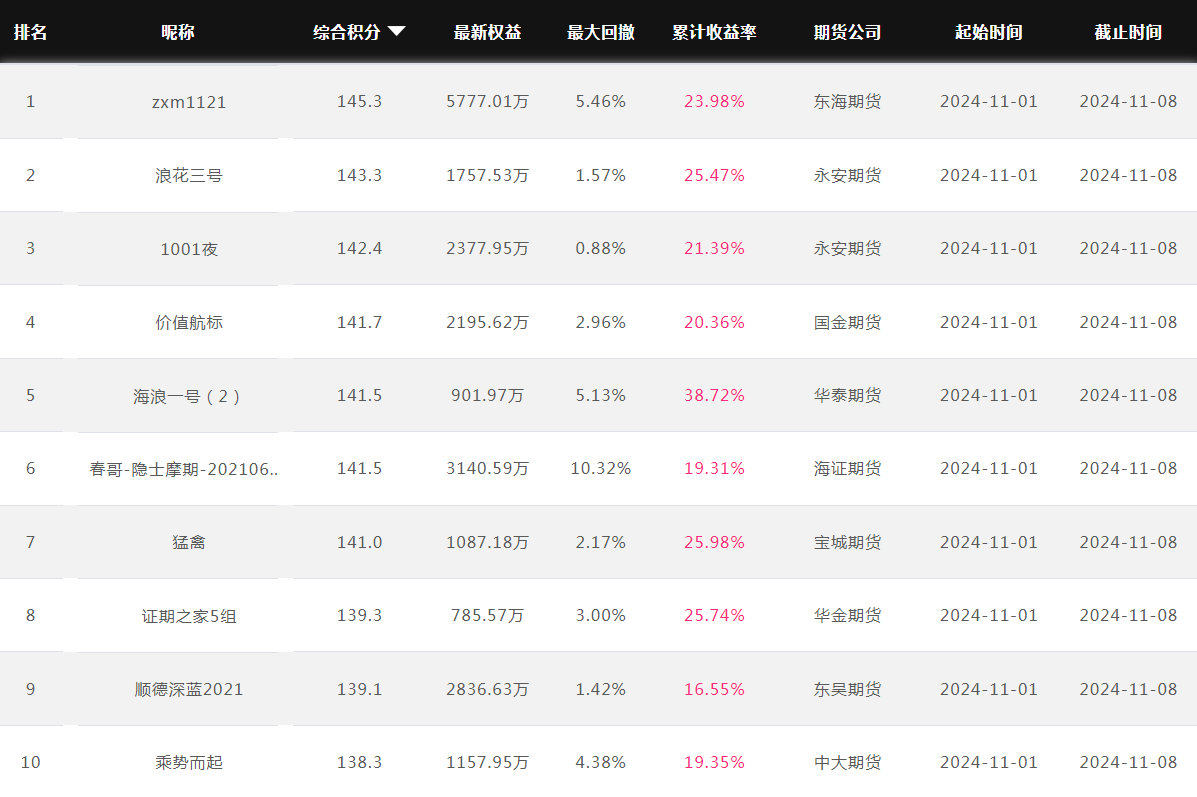1197x797 pixels.
Task: Open nickname 价值航标
Action: [x=189, y=322]
